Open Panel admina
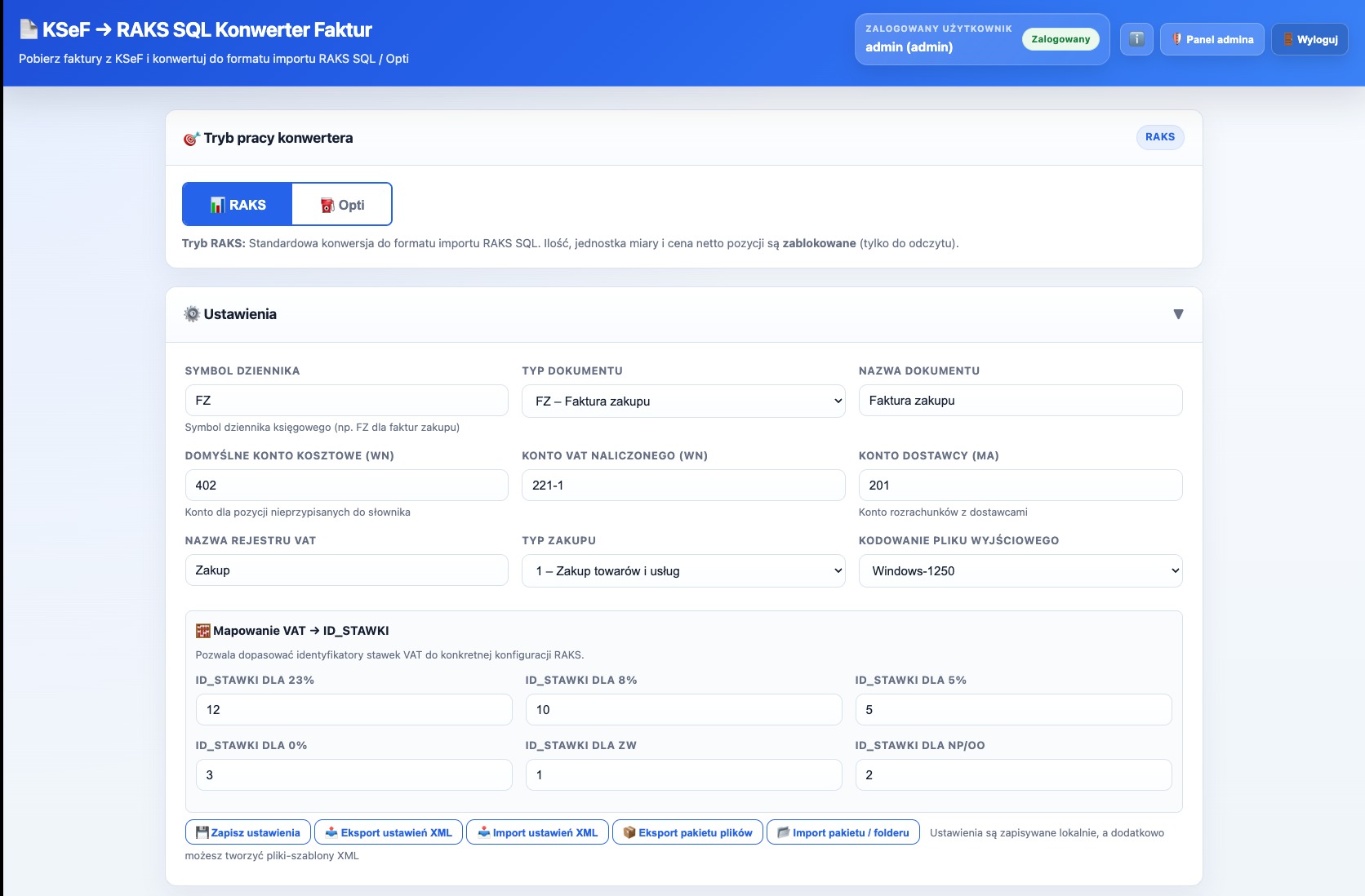1365x896 pixels. [x=1212, y=39]
